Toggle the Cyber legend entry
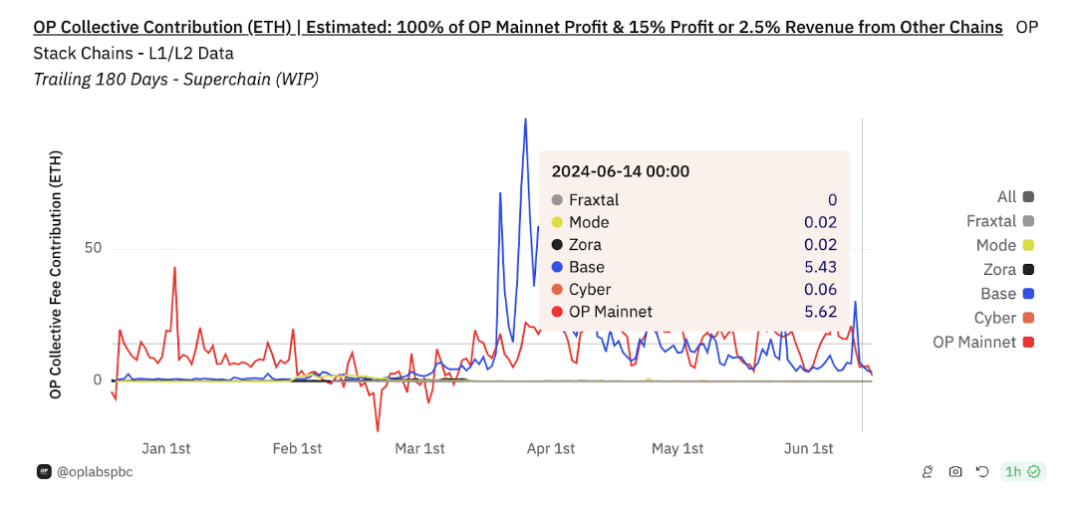Viewport: 1080px width, 510px height. click(995, 318)
